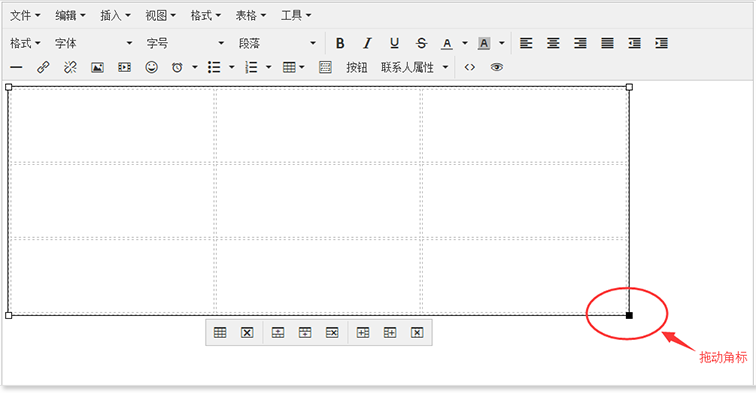The height and width of the screenshot is (393, 756).
Task: Show the source code view
Action: [470, 67]
